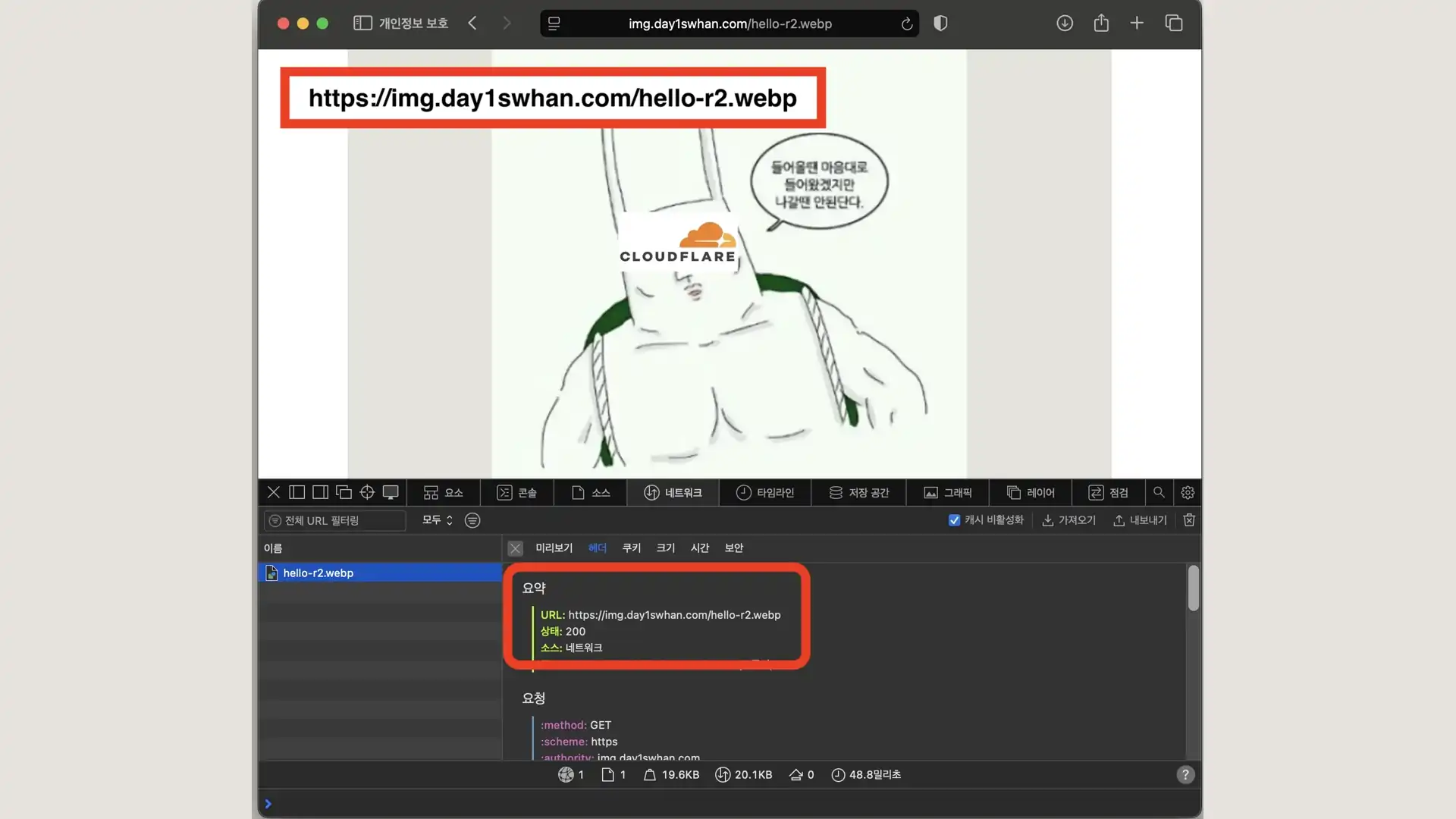Click the domains count globe icon
1456x819 pixels.
pos(566,774)
